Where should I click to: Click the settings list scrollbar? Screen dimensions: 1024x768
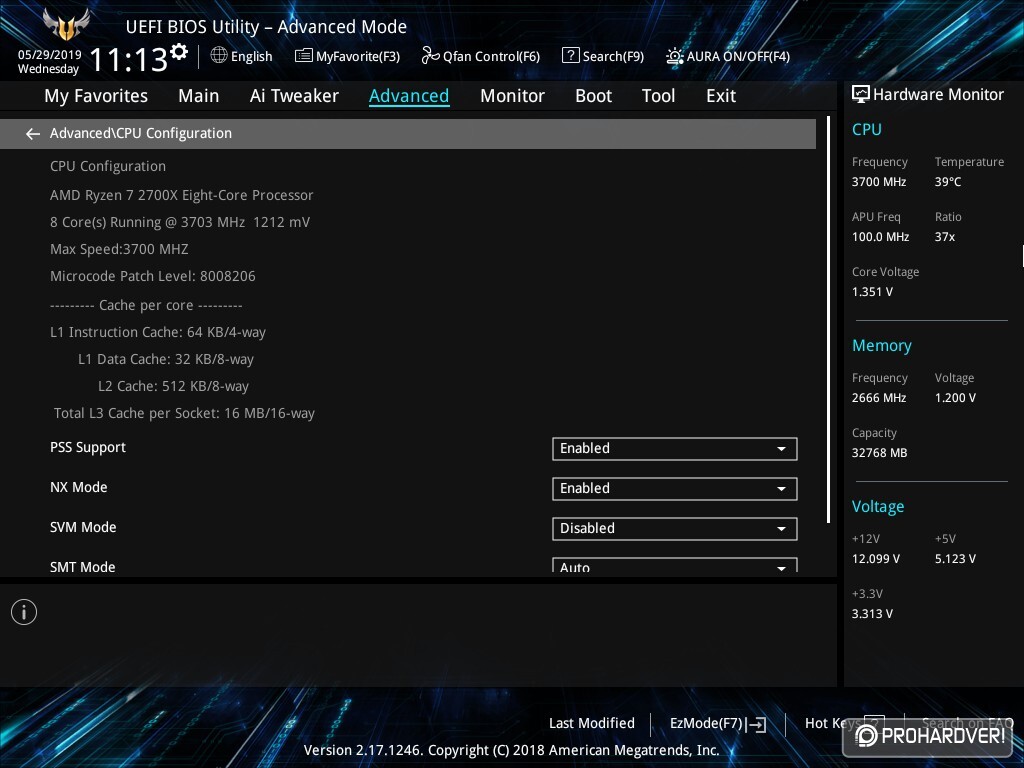pos(828,319)
